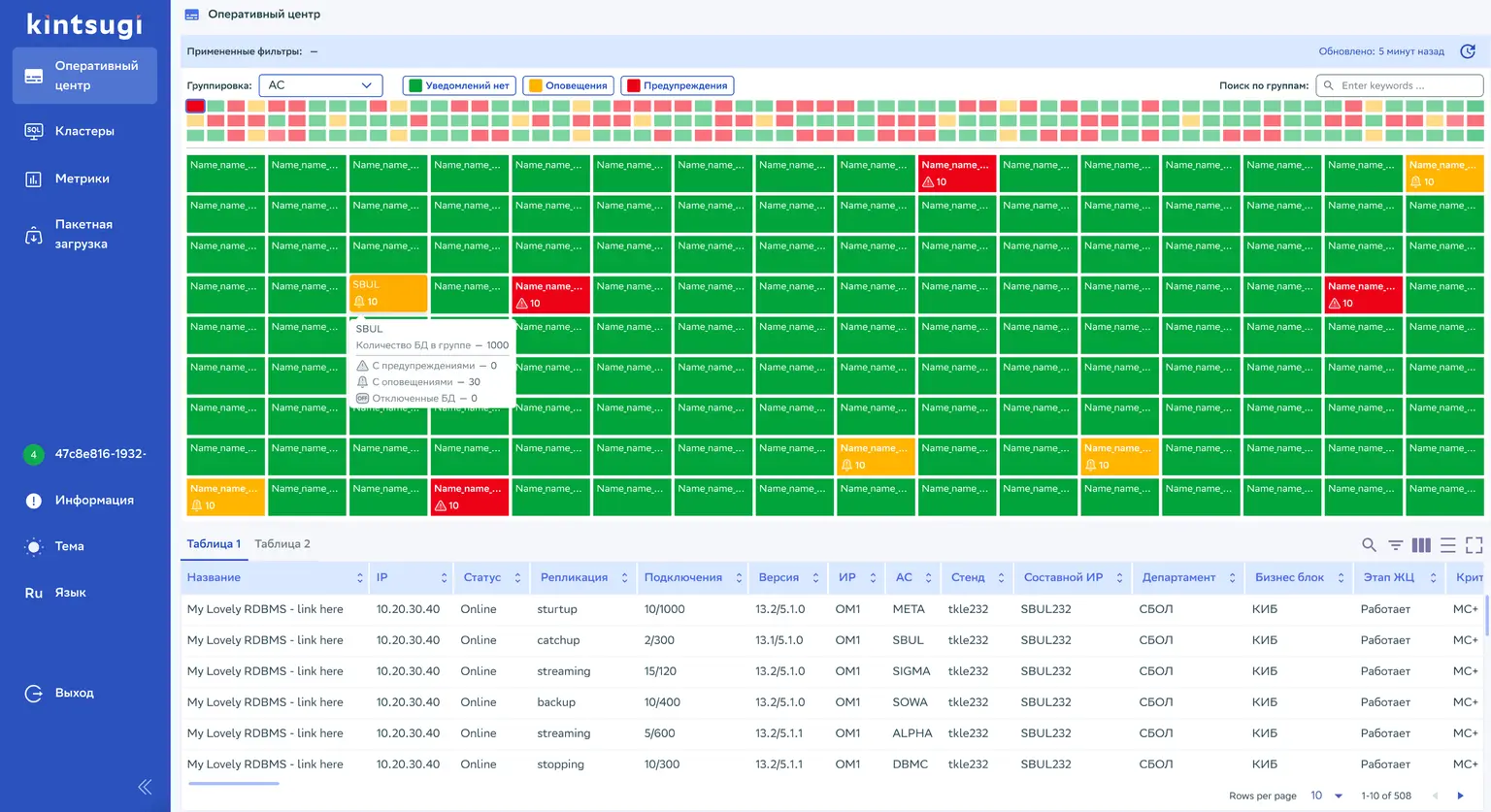Screen dimensions: 1491x812
Task: Open the table filter icon
Action: click(1395, 545)
